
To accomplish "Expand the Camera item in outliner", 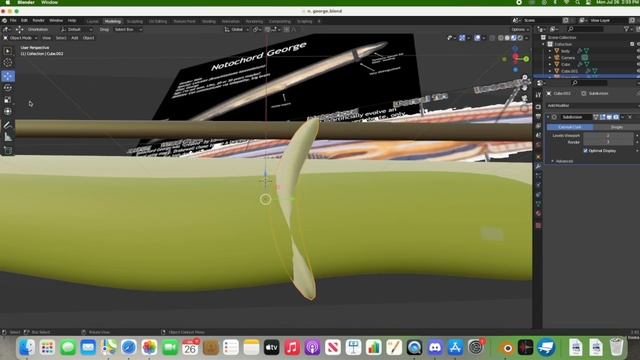I will (550, 58).
